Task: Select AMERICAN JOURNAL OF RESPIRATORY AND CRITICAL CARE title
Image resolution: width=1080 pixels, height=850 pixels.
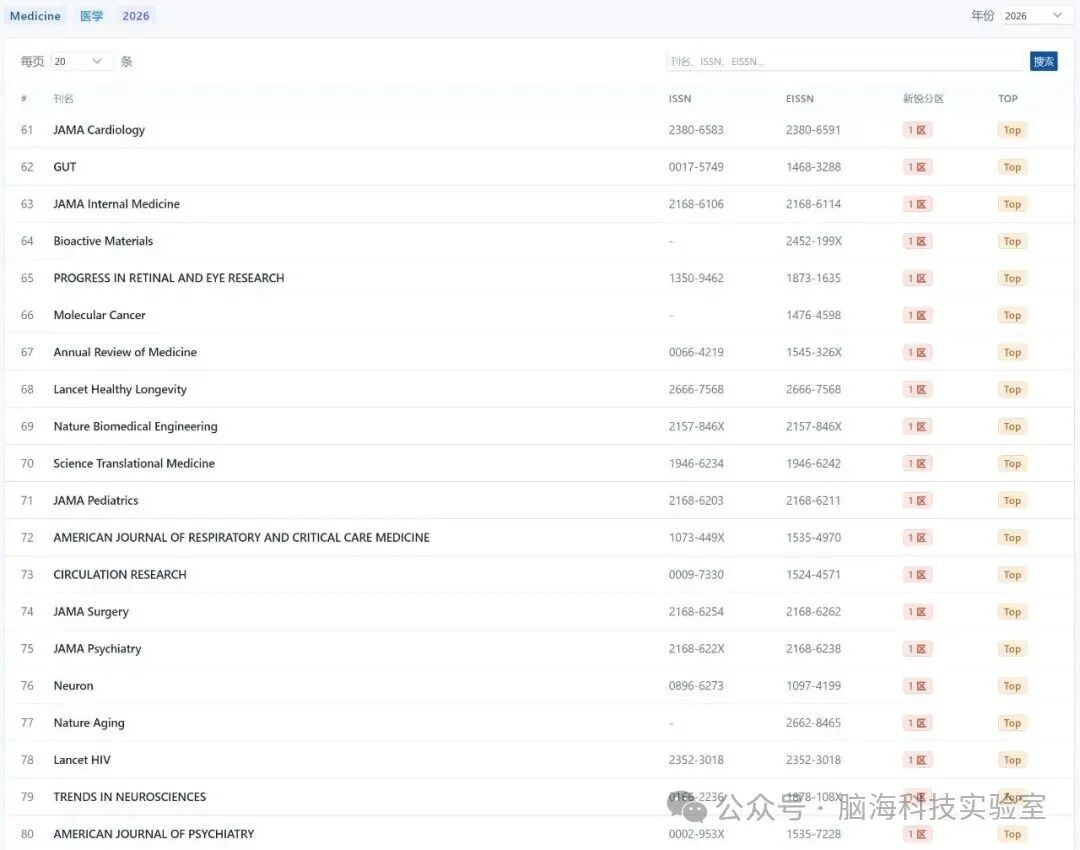Action: (241, 537)
